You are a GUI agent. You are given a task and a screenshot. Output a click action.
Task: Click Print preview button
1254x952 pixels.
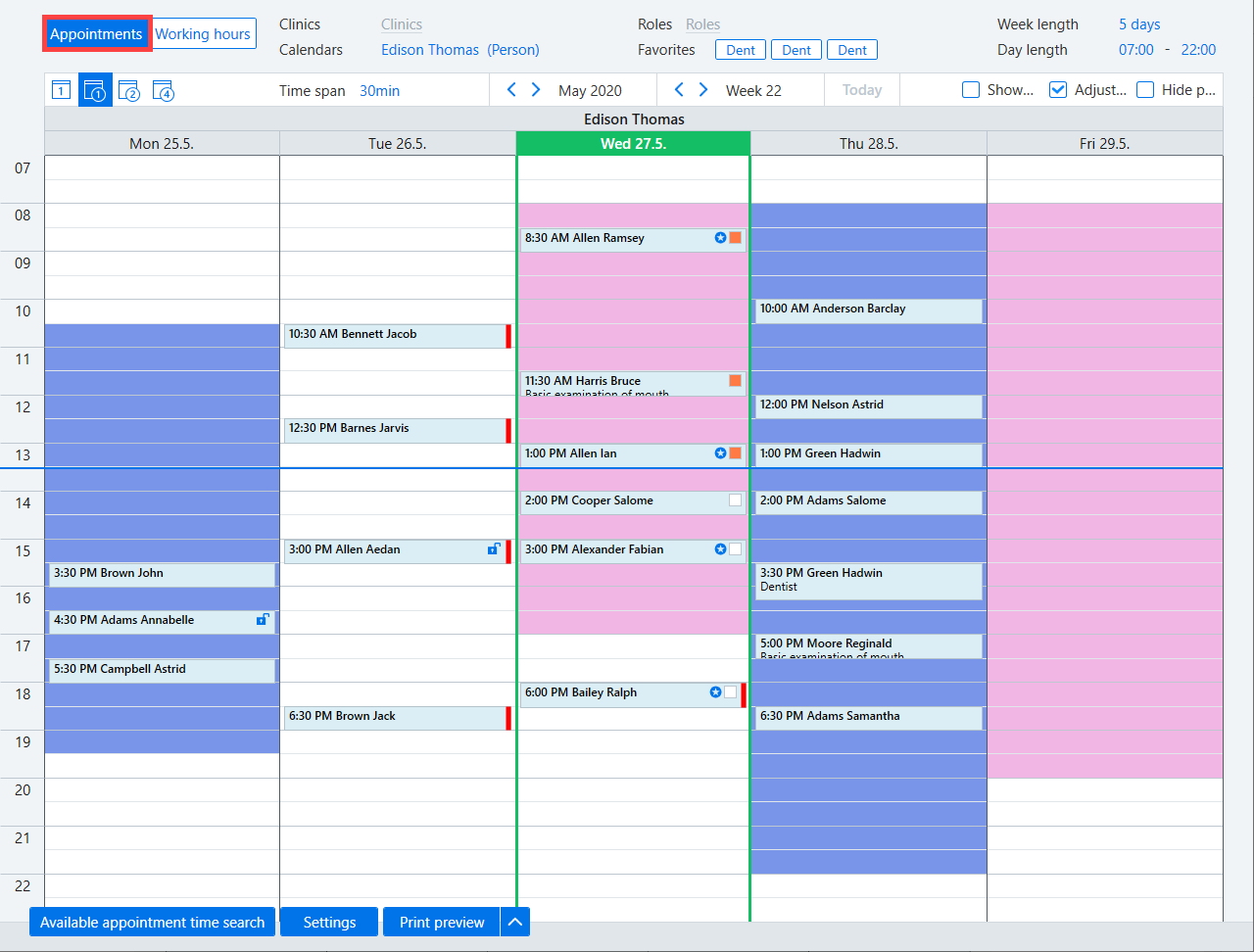pyautogui.click(x=442, y=922)
